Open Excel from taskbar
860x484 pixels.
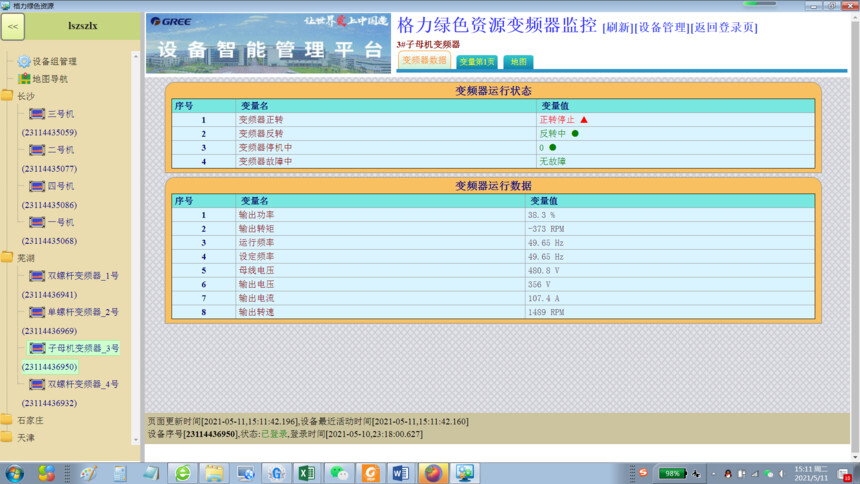tap(307, 473)
